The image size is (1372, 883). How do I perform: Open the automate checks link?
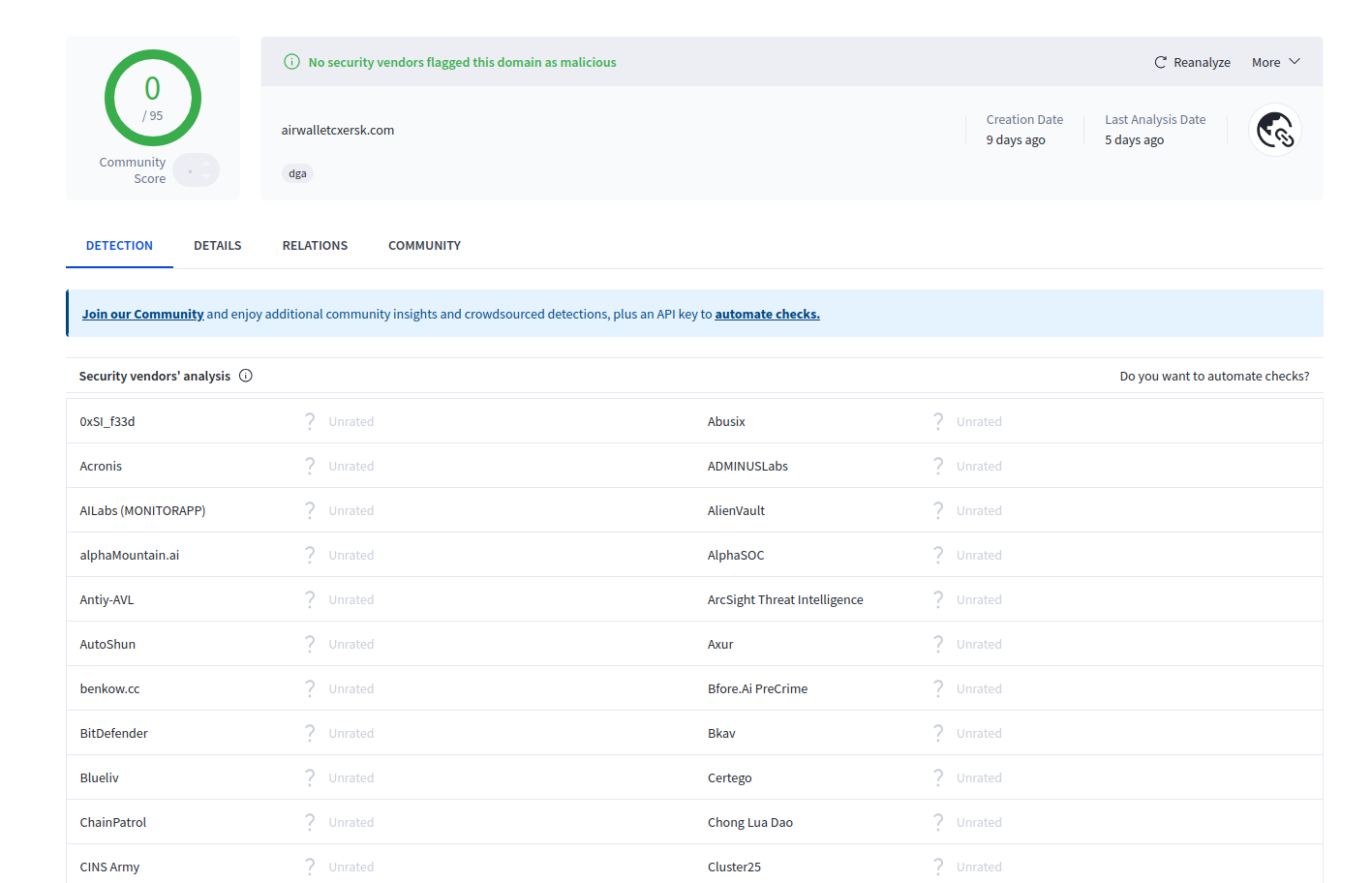click(767, 315)
